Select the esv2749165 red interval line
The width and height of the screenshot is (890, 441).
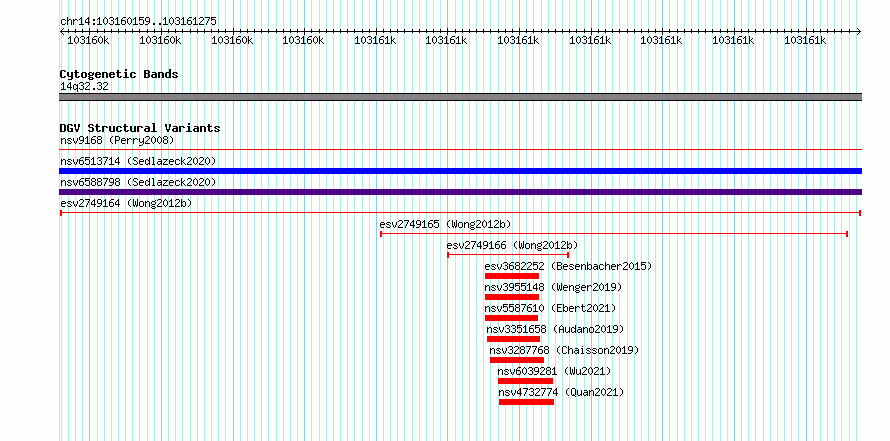(x=614, y=234)
